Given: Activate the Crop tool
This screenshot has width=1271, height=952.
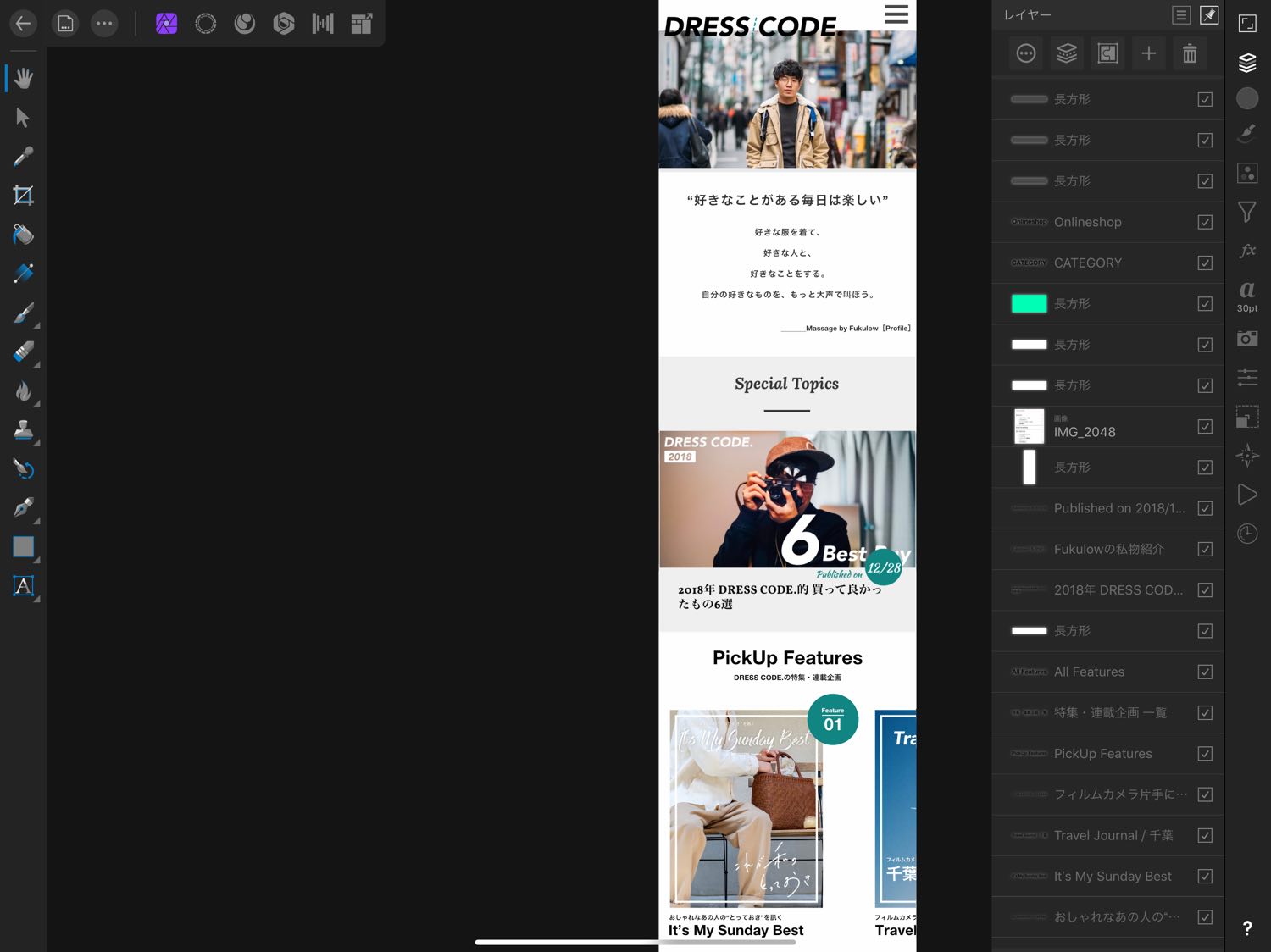Looking at the screenshot, I should pos(23,196).
